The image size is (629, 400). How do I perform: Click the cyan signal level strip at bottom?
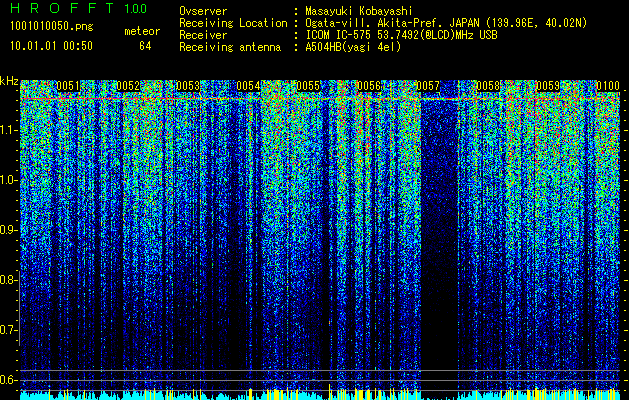(320, 395)
